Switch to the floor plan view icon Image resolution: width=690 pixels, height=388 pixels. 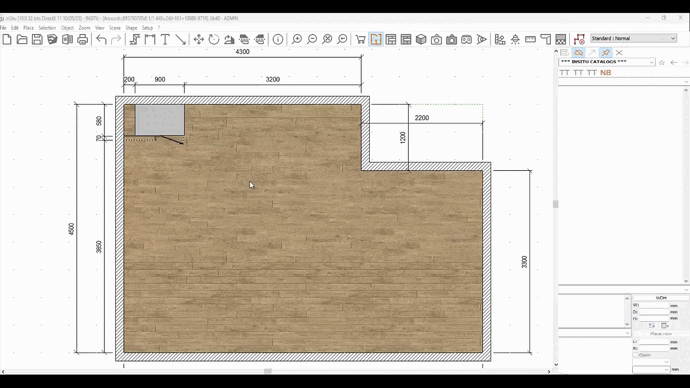[x=376, y=40]
